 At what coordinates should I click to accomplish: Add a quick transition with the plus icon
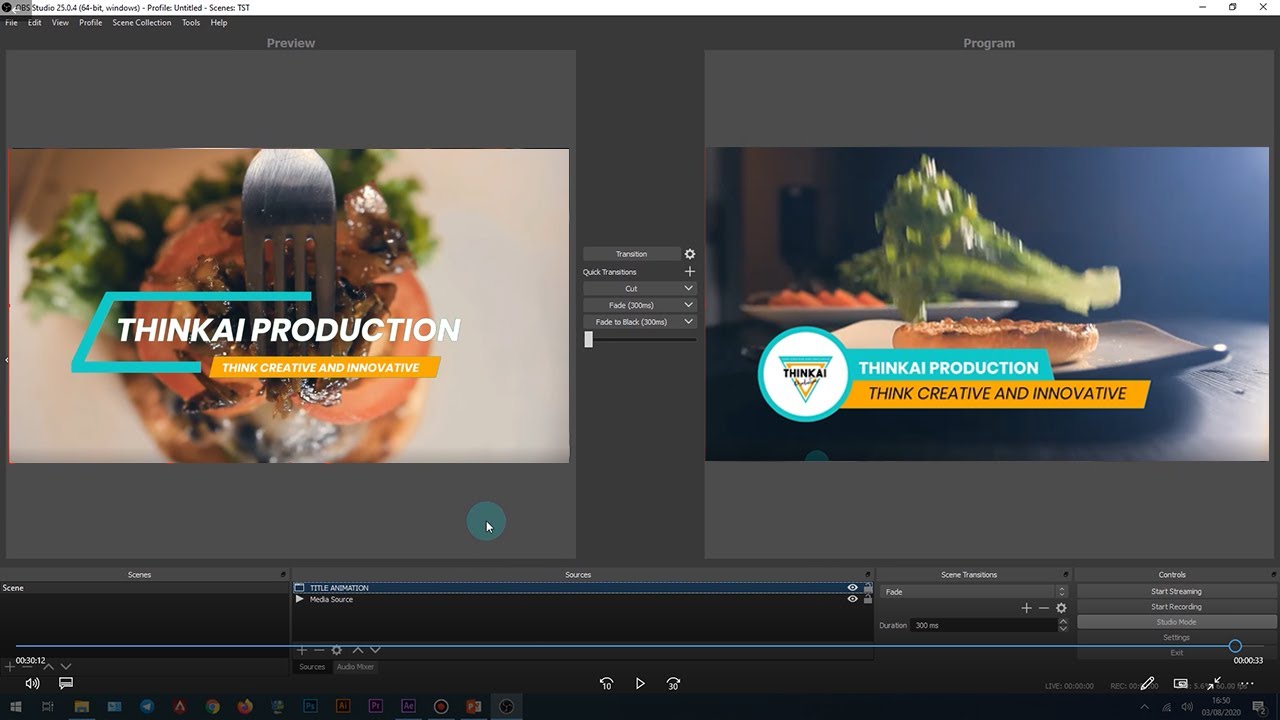click(x=689, y=271)
